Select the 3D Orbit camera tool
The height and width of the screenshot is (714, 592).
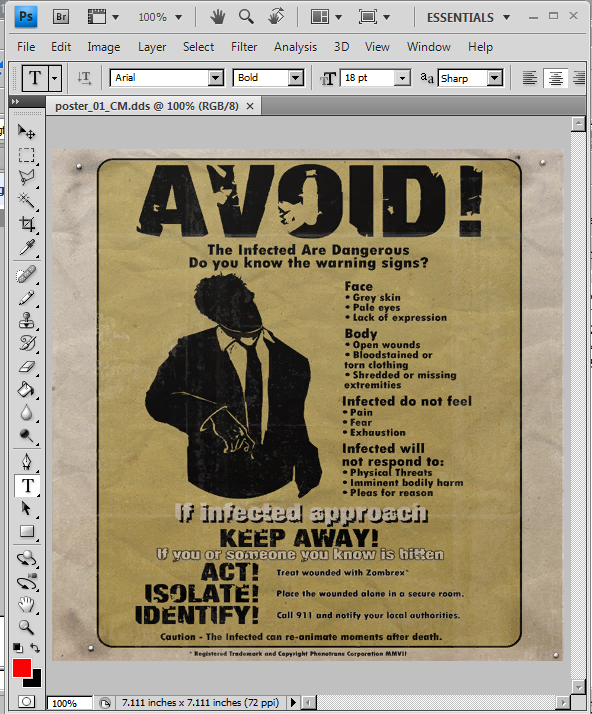[26, 582]
